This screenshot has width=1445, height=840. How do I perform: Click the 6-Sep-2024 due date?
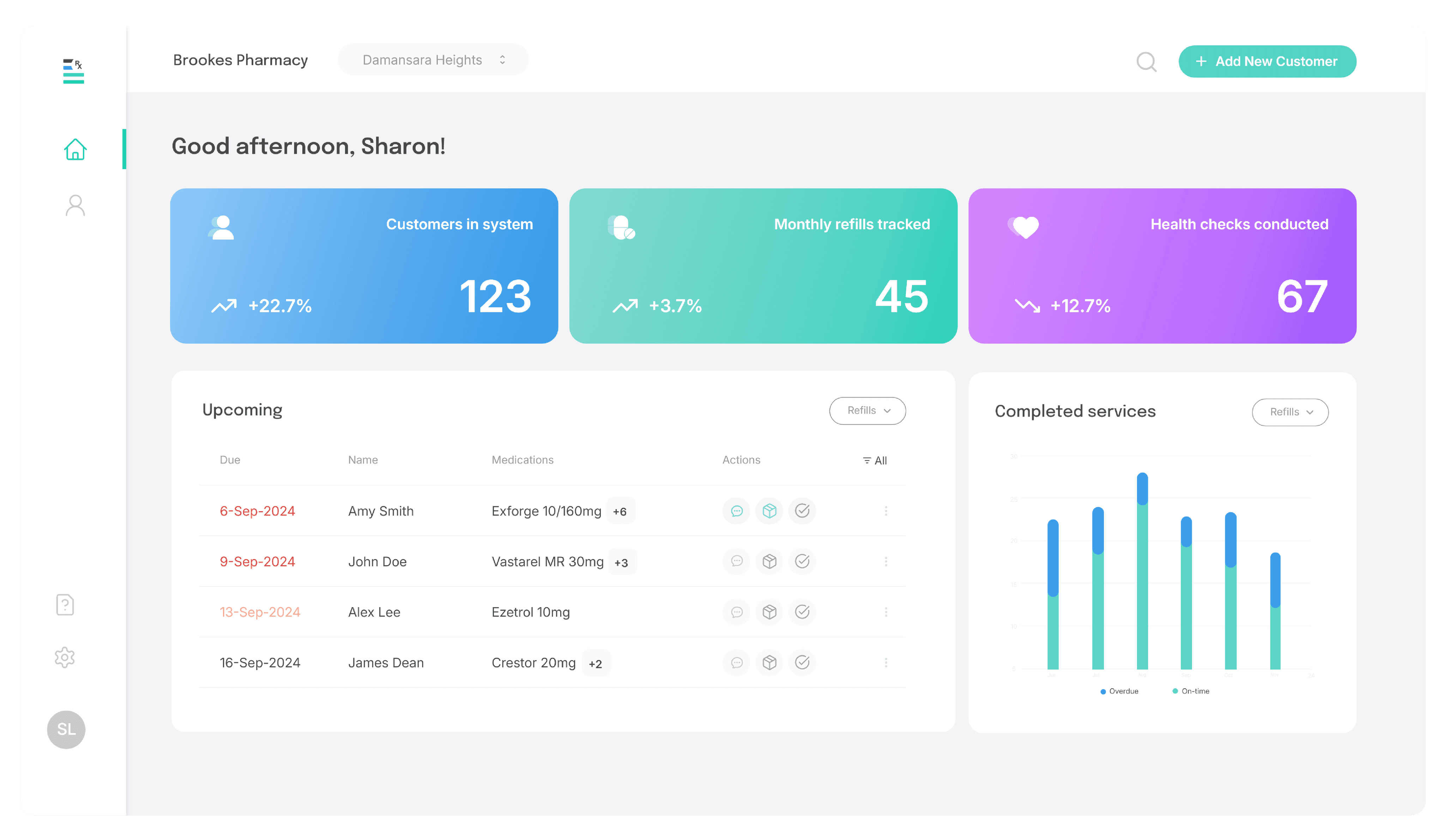257,510
